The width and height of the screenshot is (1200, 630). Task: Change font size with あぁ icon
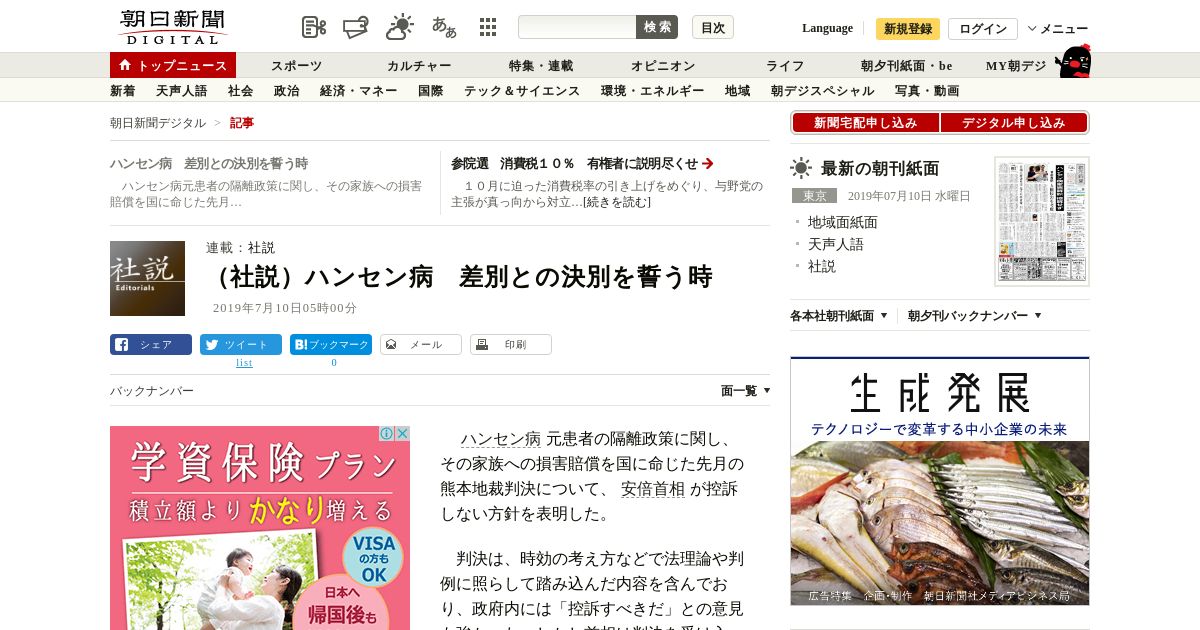[x=444, y=27]
